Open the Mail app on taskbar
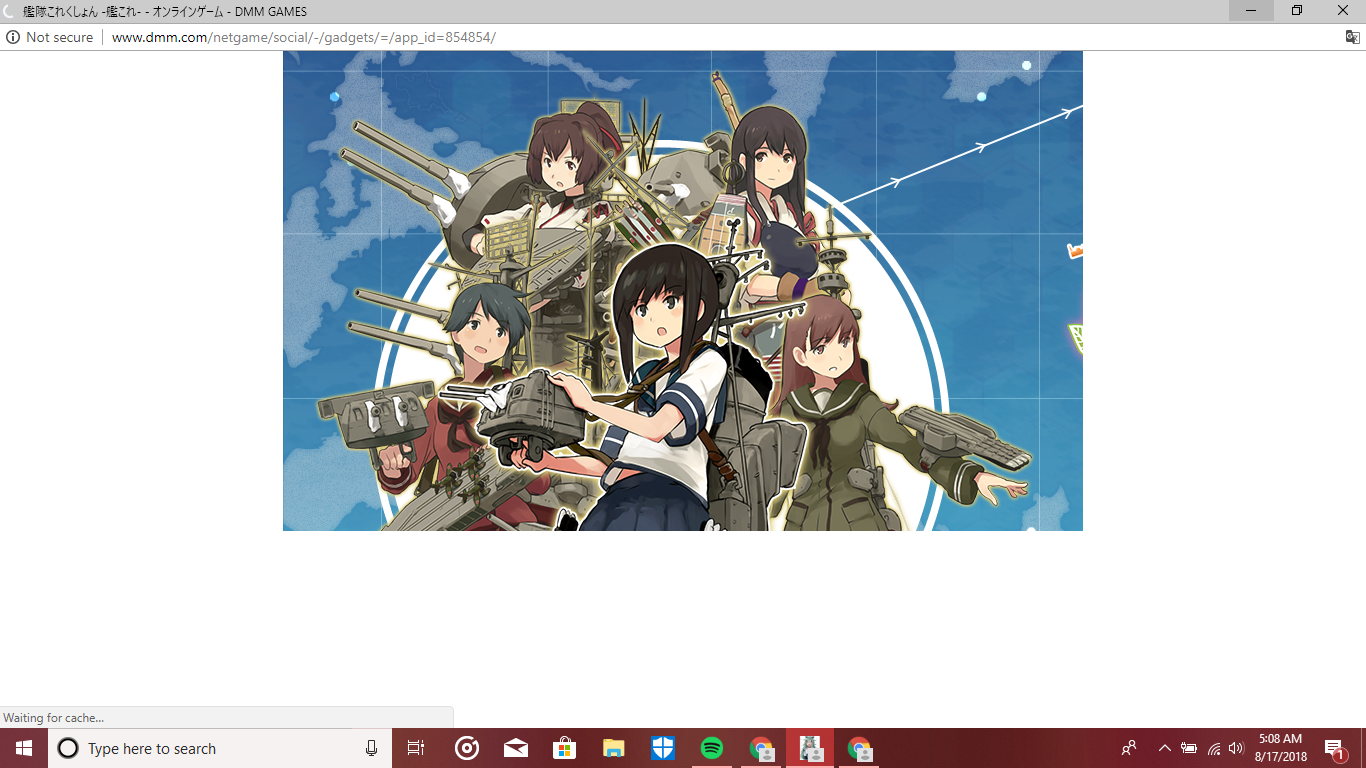 pyautogui.click(x=516, y=748)
